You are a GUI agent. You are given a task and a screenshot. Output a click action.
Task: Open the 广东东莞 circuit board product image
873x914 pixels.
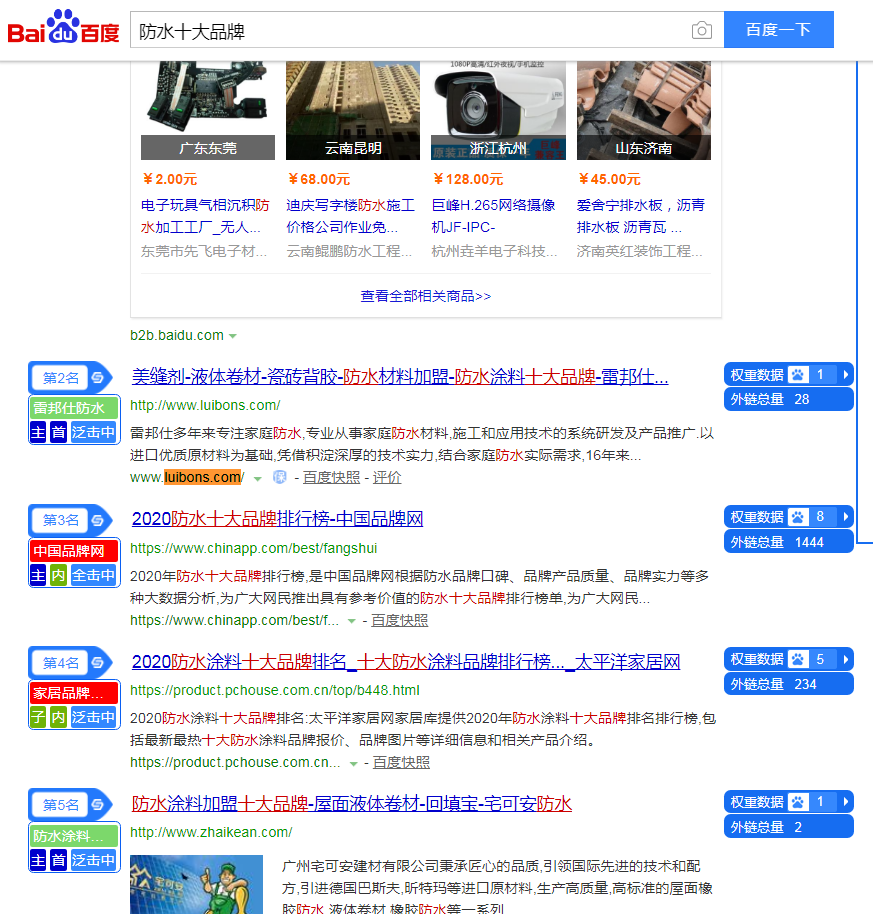[x=207, y=110]
